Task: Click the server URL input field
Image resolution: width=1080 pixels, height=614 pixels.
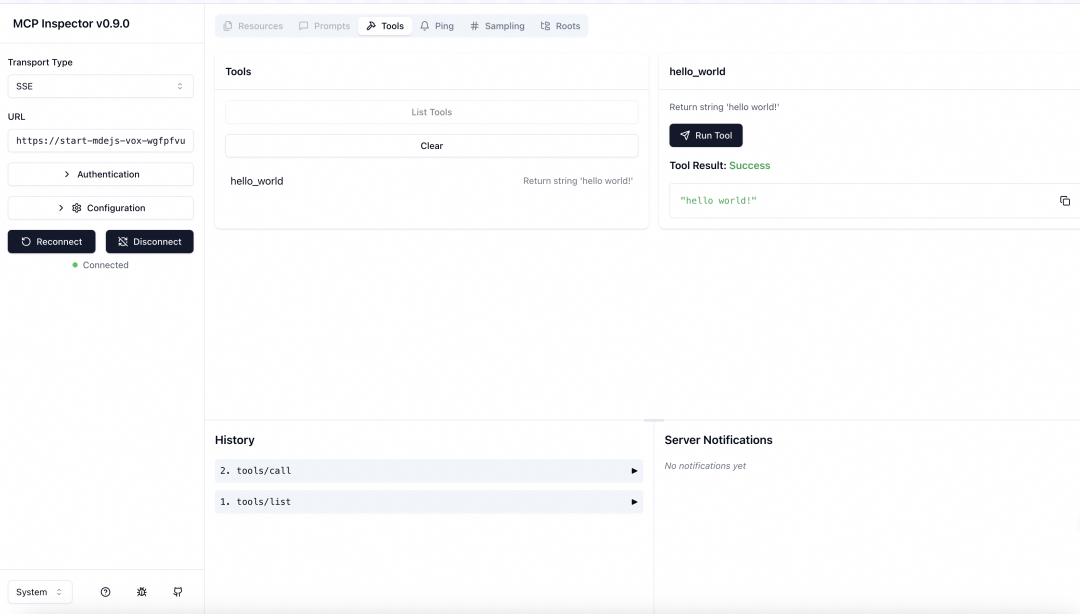Action: coord(100,141)
